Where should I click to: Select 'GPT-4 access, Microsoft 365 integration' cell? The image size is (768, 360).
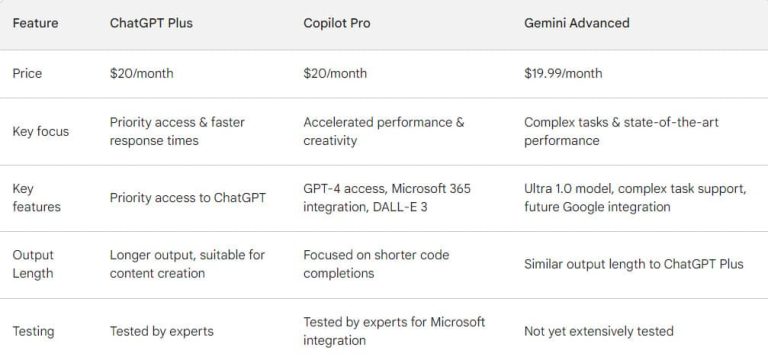tap(386, 198)
